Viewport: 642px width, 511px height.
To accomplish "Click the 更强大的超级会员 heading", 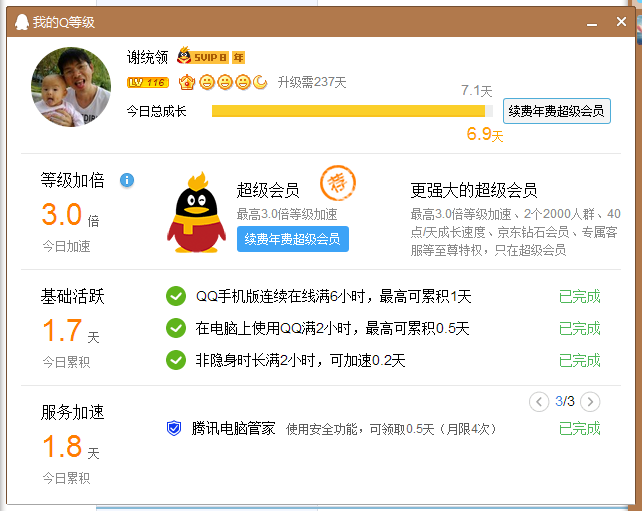I will (474, 190).
